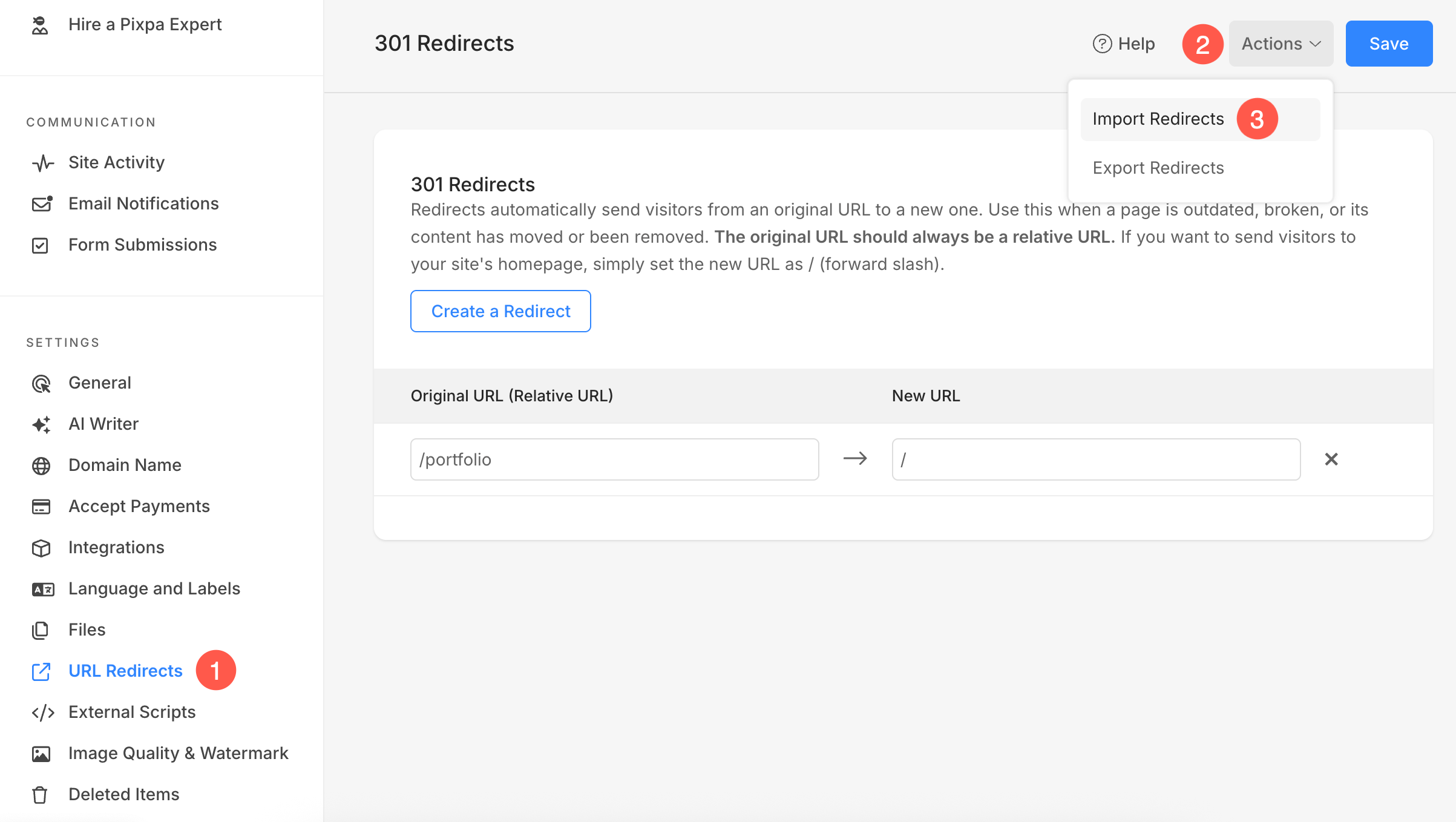Click the AI Writer sparkle icon
Image resolution: width=1456 pixels, height=822 pixels.
[41, 424]
